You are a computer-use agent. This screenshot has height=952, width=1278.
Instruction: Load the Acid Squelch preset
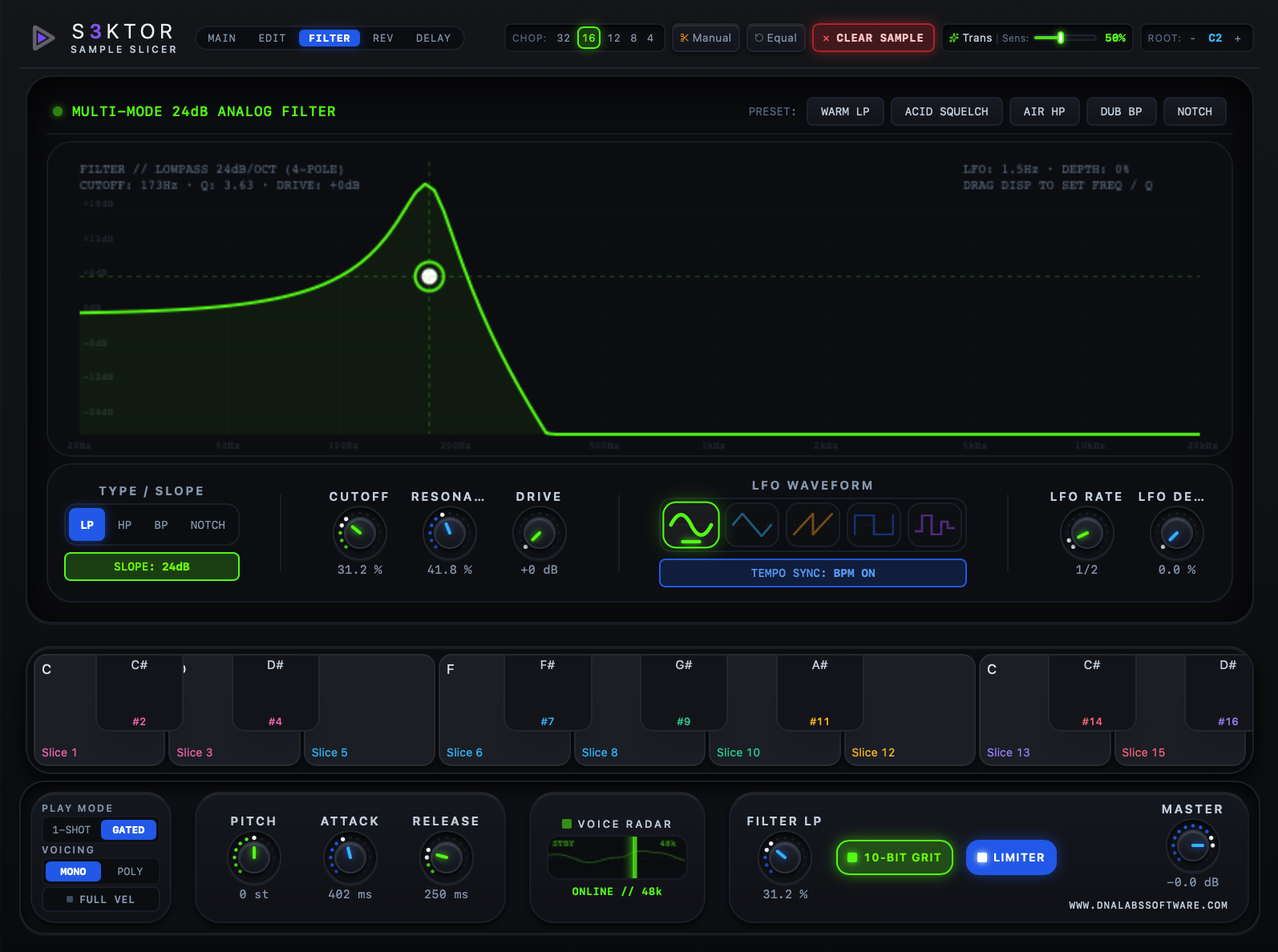(947, 111)
